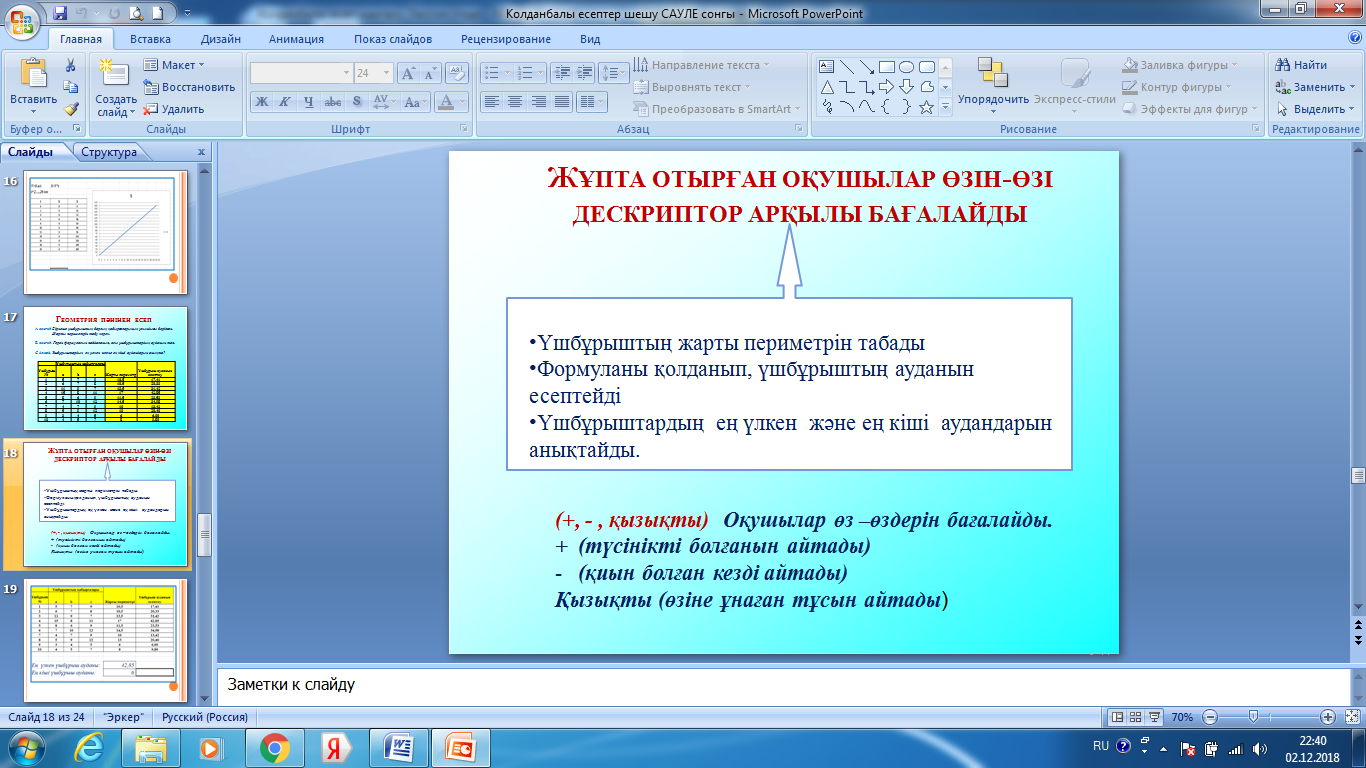Image resolution: width=1366 pixels, height=768 pixels.
Task: Clear all text formatting
Action: (457, 73)
